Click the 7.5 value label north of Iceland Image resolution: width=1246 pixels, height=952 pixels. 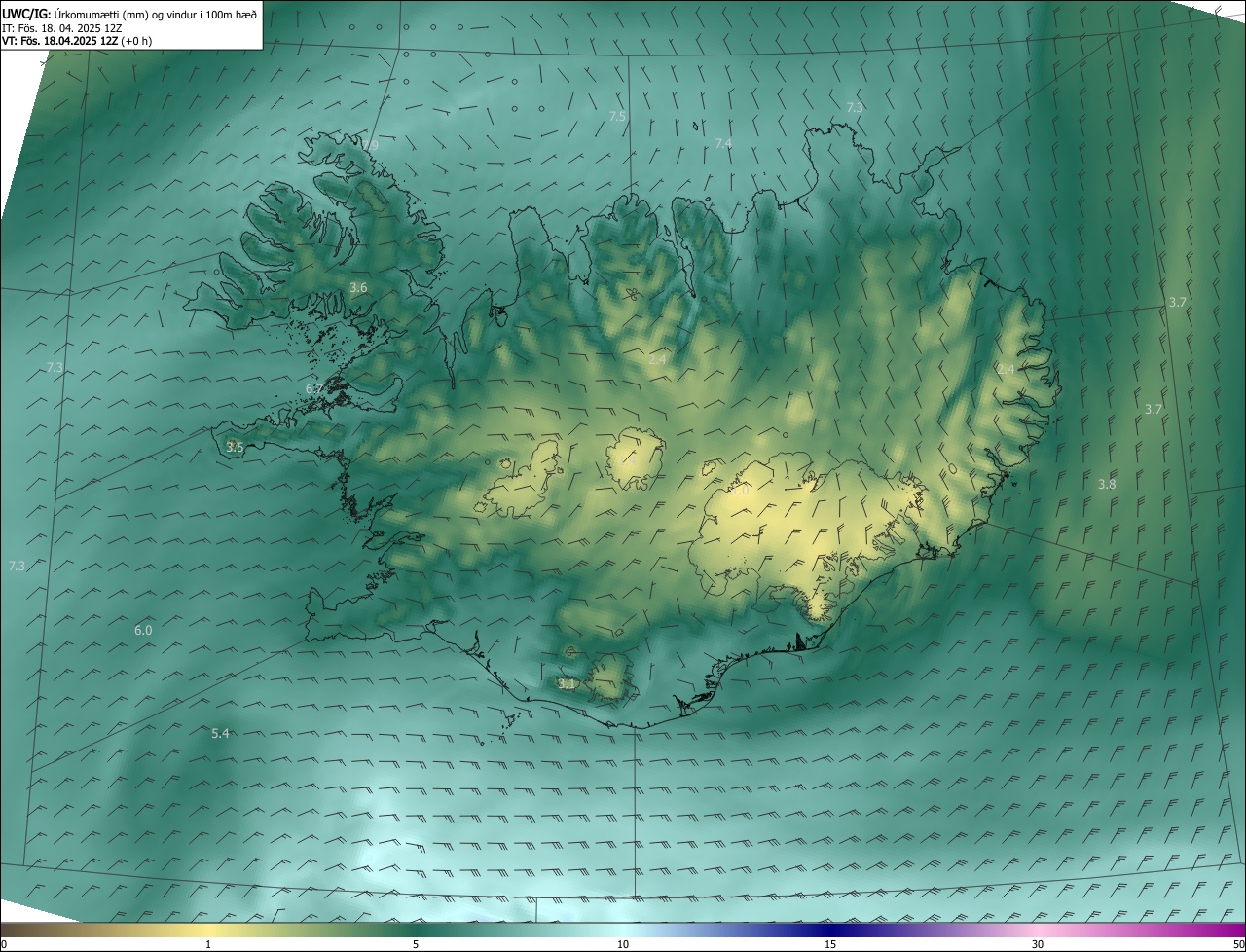pyautogui.click(x=618, y=117)
